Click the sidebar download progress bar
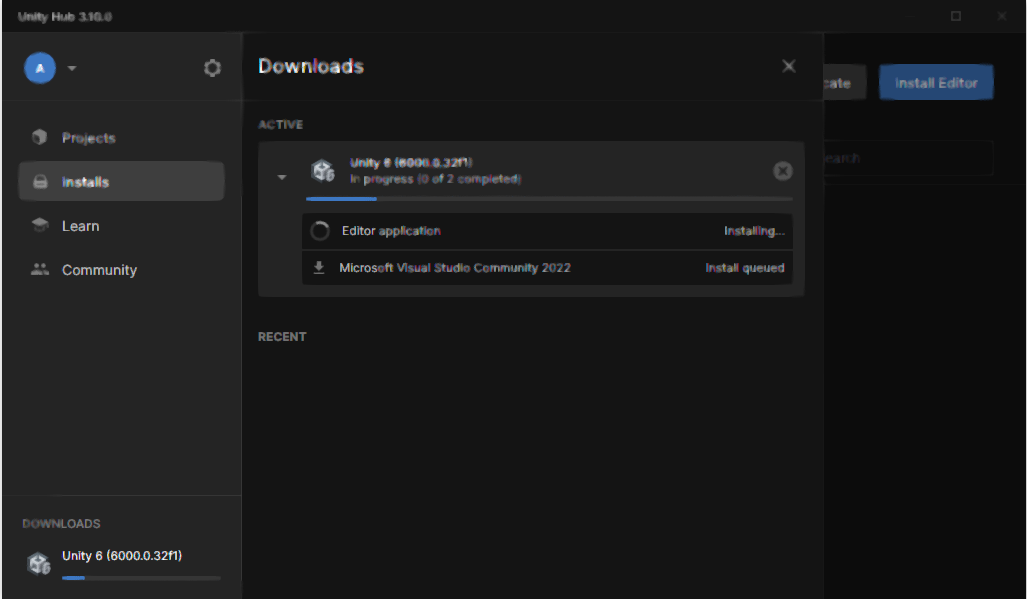 coord(141,578)
